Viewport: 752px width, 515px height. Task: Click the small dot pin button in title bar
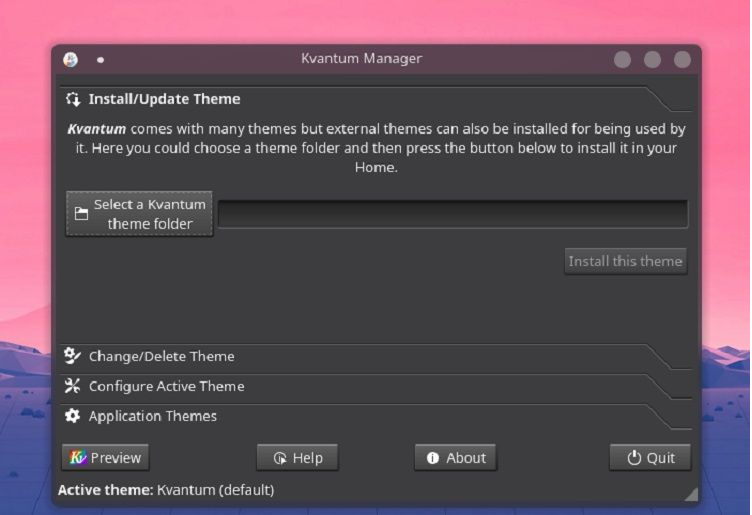(100, 60)
